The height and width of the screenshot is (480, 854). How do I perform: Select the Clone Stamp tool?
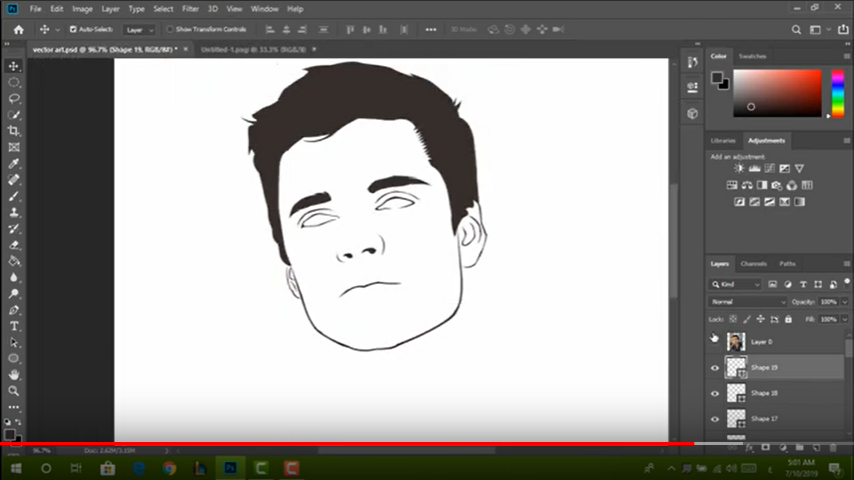click(x=14, y=212)
